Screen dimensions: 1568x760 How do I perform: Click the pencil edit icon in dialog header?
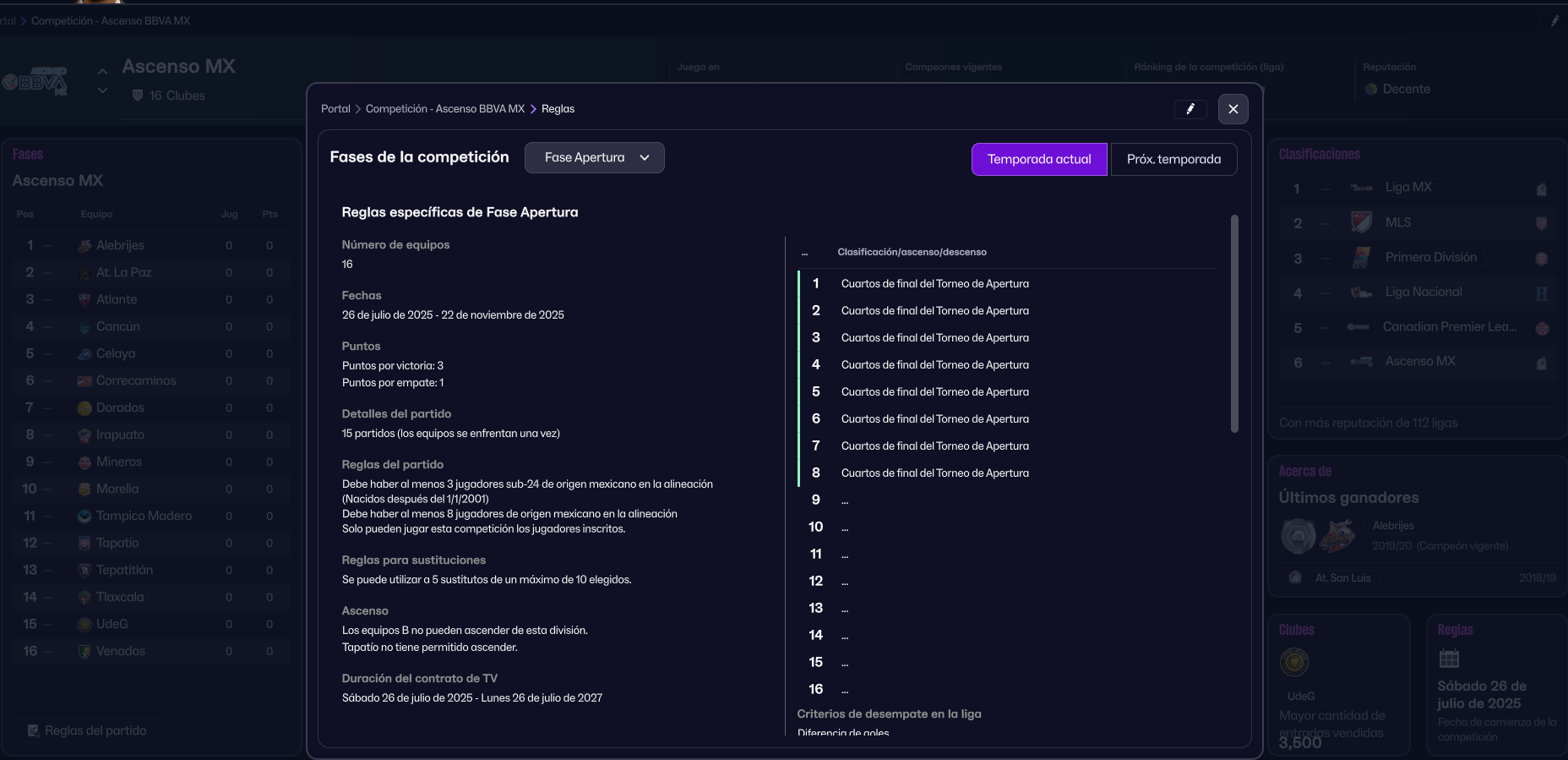(1190, 109)
